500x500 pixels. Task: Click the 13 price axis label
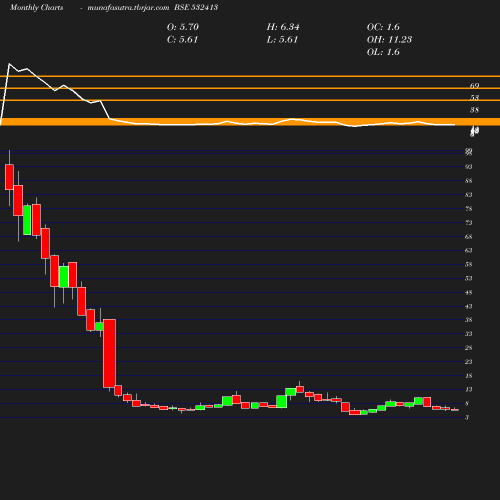coord(469,389)
